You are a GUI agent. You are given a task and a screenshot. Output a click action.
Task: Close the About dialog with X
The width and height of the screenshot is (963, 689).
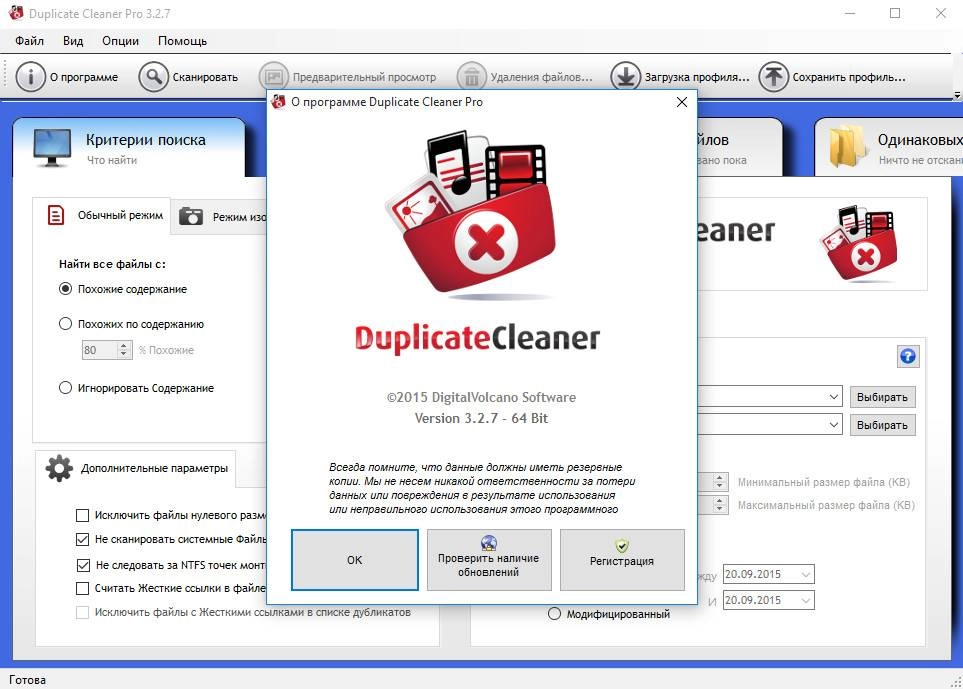click(682, 102)
